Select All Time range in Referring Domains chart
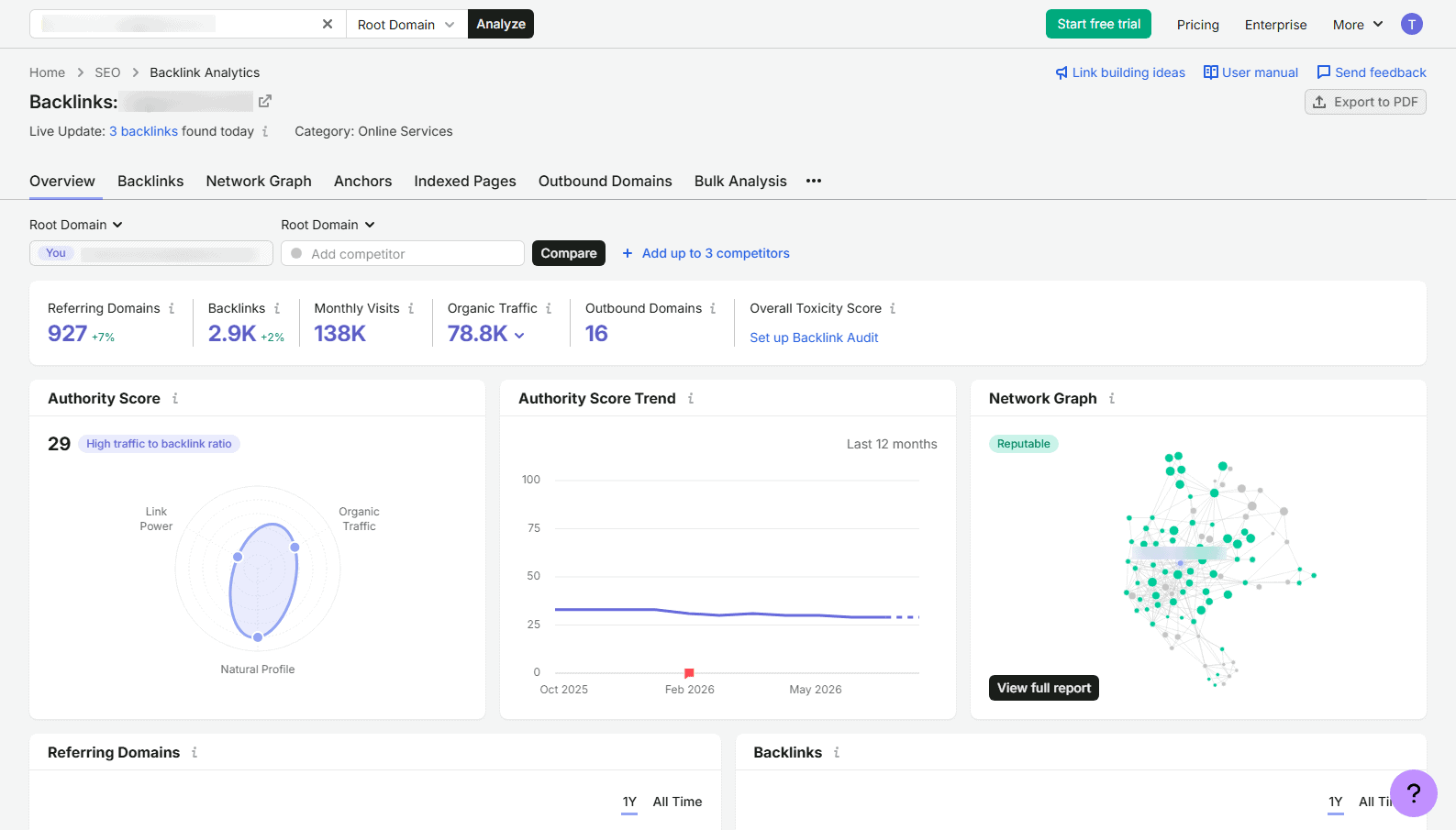Viewport: 1456px width, 830px height. click(x=677, y=802)
